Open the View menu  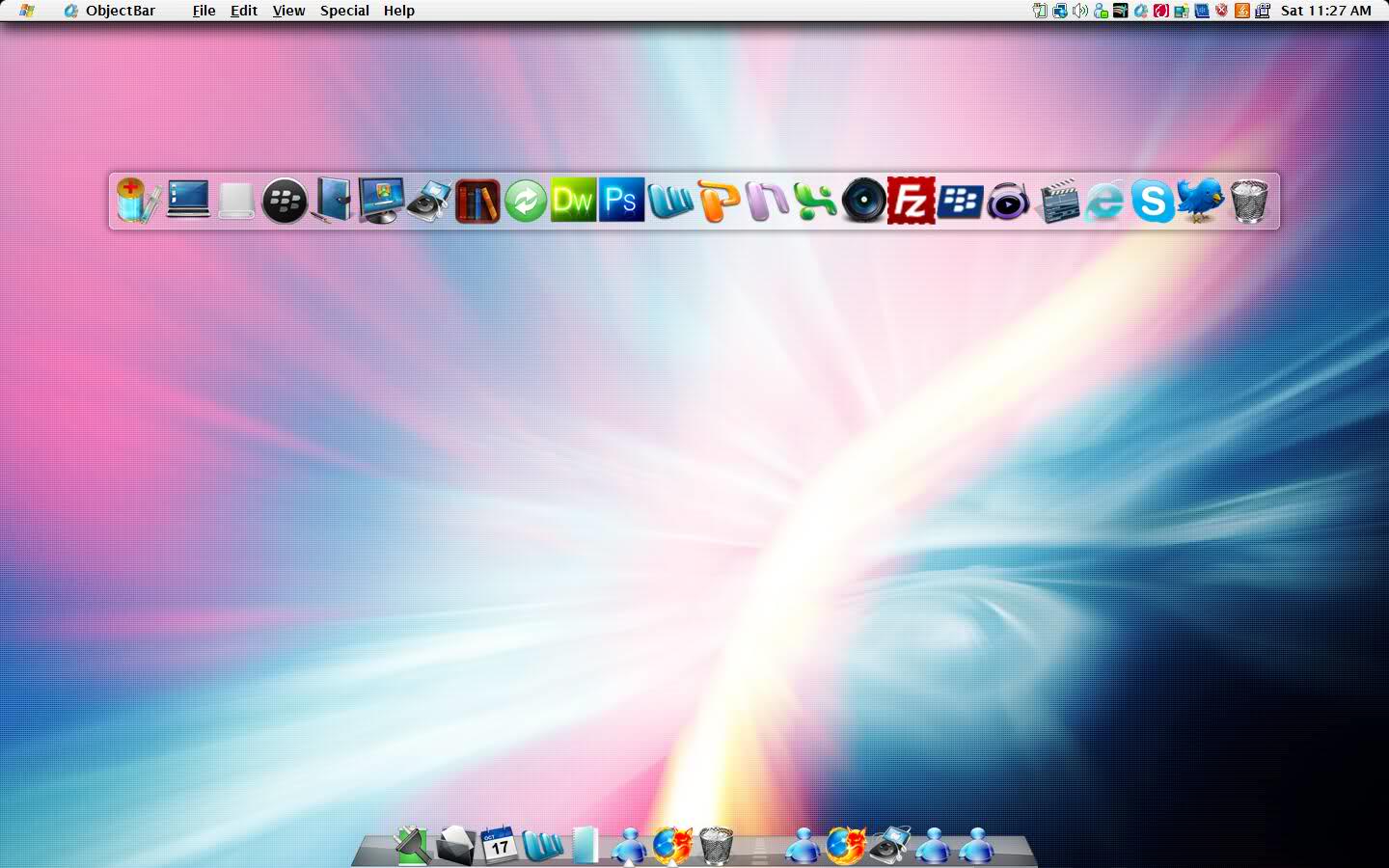(288, 11)
